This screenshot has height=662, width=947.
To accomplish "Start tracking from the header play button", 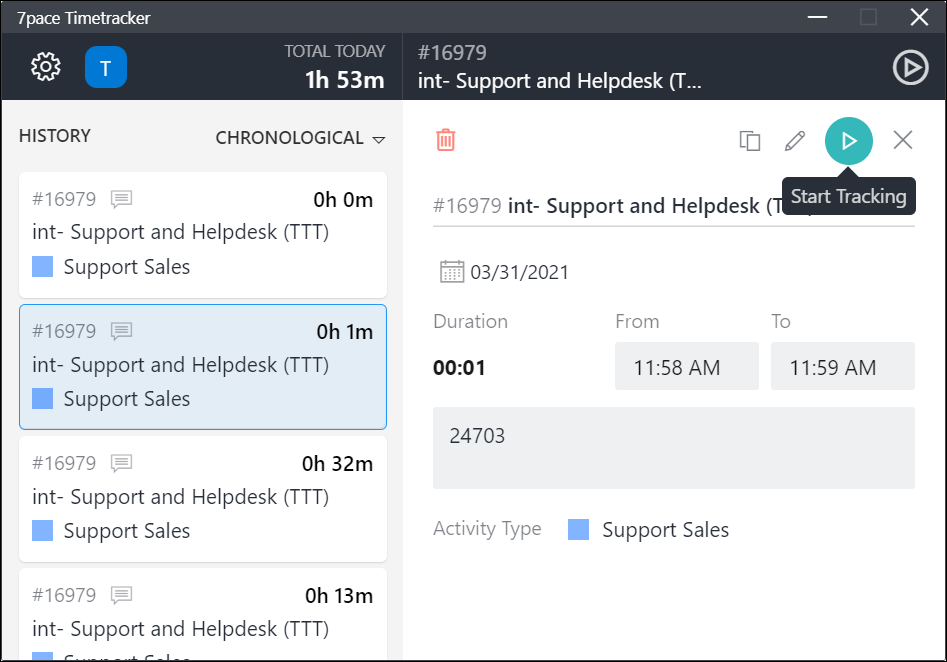I will [x=910, y=67].
